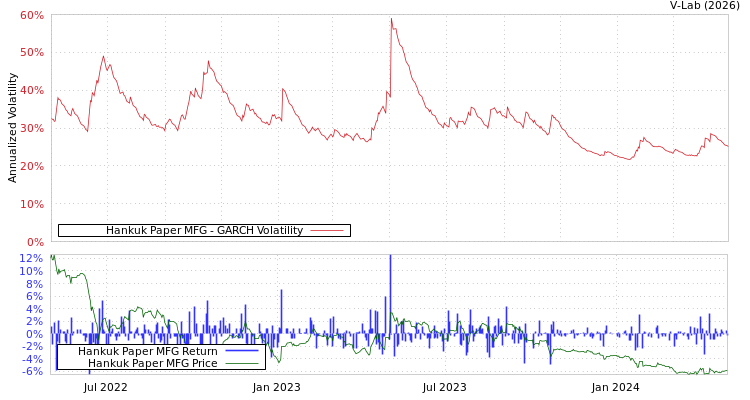Image resolution: width=750 pixels, height=400 pixels.
Task: Click the 12% label on the return axis
Action: click(x=31, y=258)
